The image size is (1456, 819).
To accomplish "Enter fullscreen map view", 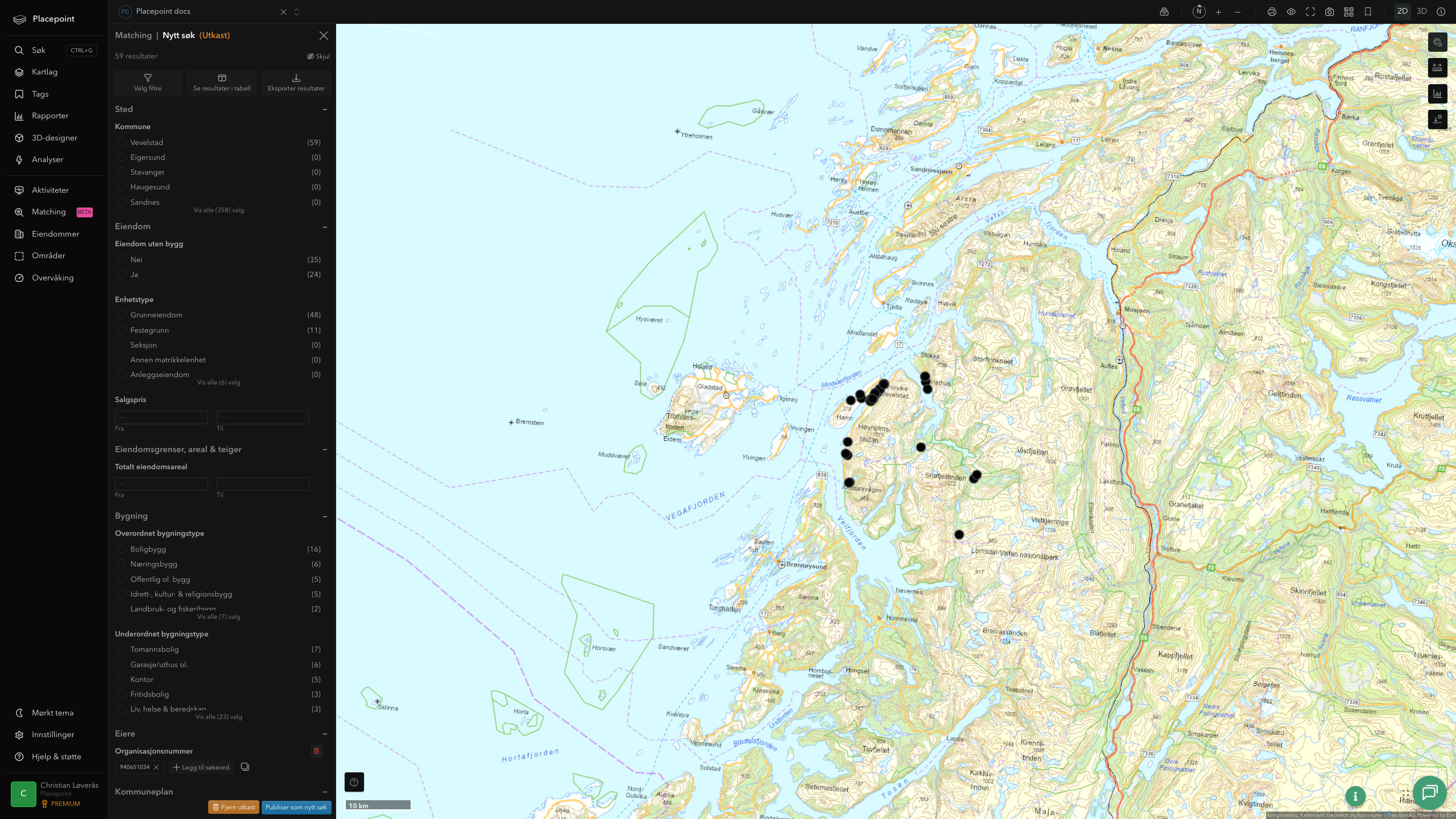I will (1310, 12).
